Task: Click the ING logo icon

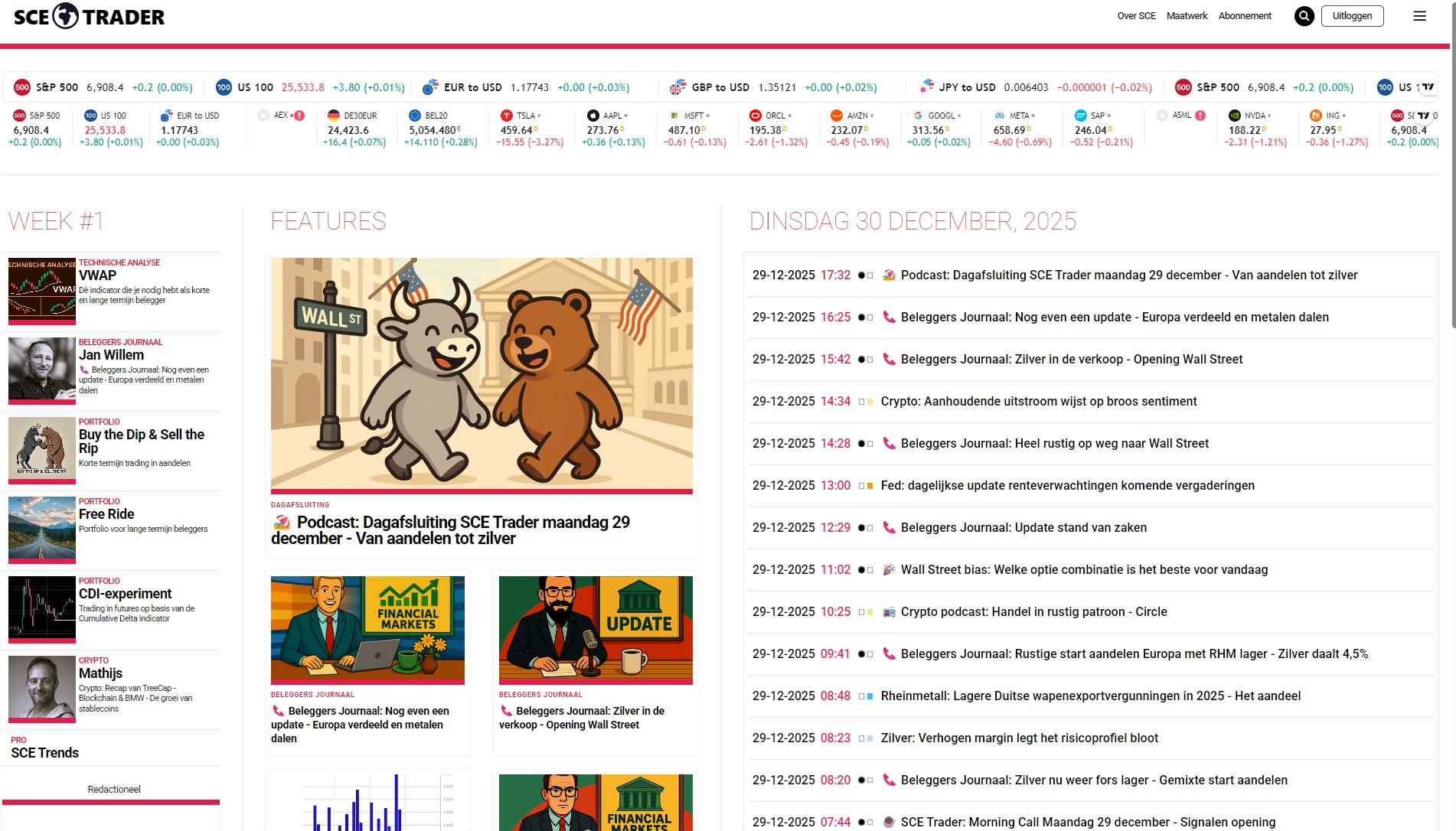Action: [1316, 116]
